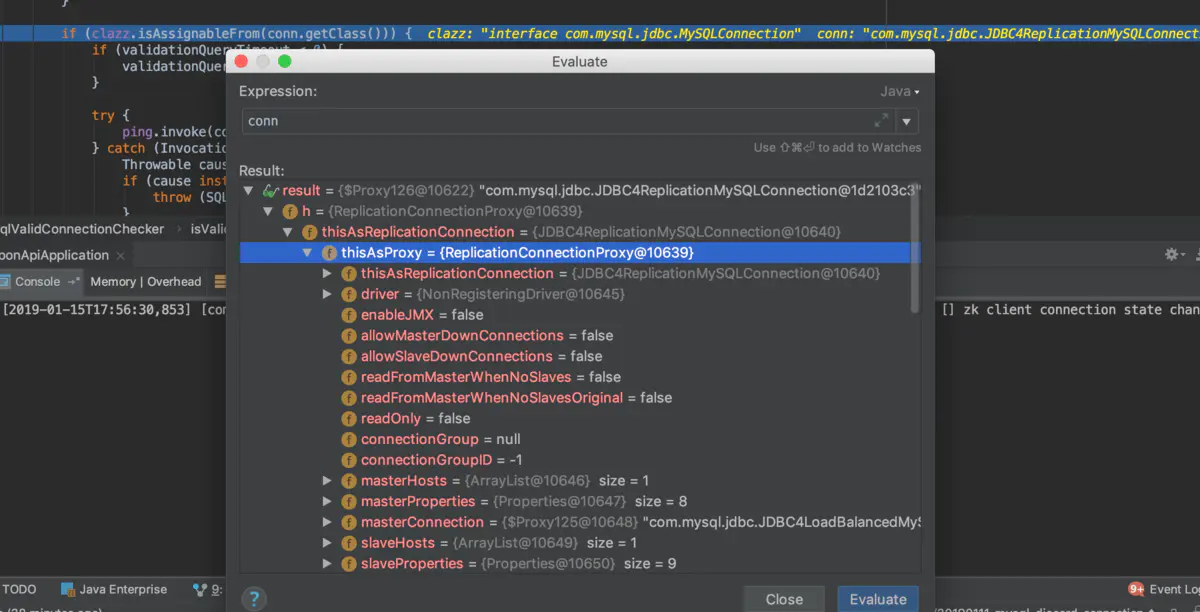Image resolution: width=1200 pixels, height=612 pixels.
Task: Click the Event Log notification badge
Action: [x=1136, y=589]
